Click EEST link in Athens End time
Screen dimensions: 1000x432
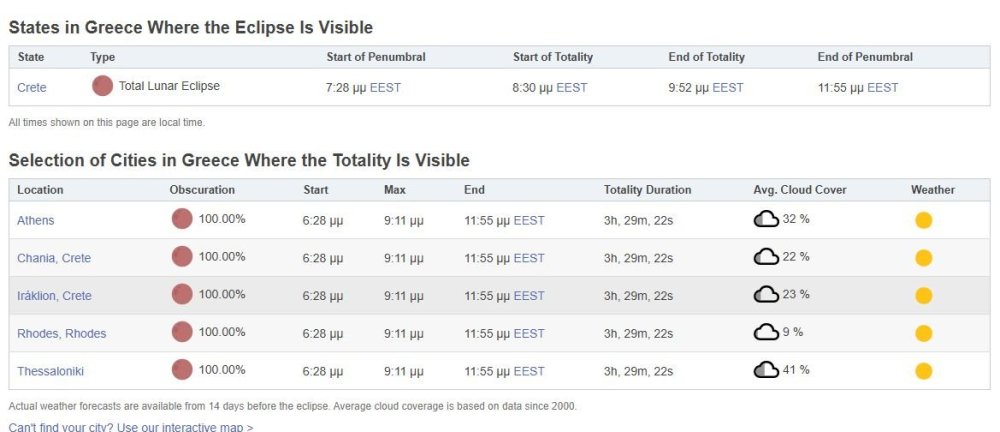(529, 220)
